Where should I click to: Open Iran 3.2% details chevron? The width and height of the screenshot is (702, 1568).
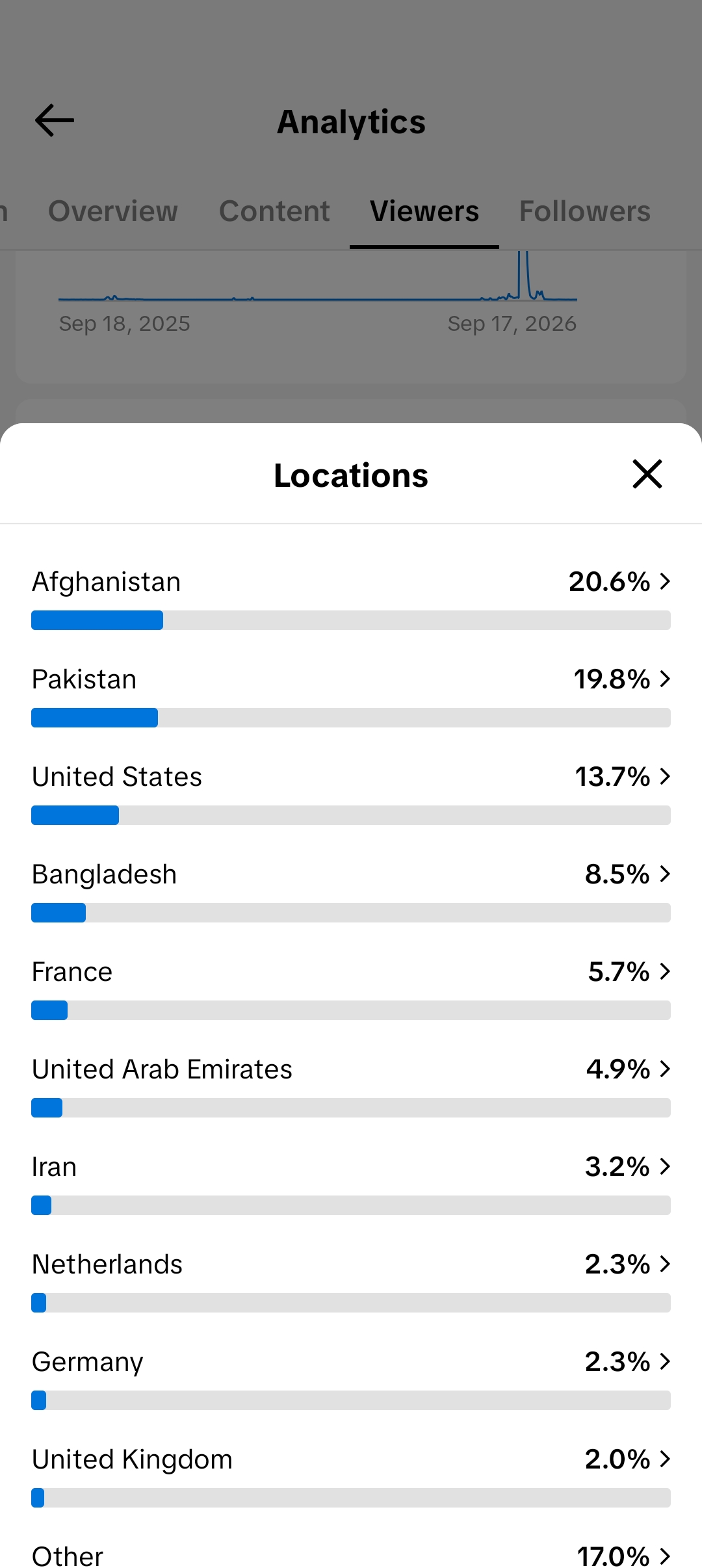[665, 1166]
